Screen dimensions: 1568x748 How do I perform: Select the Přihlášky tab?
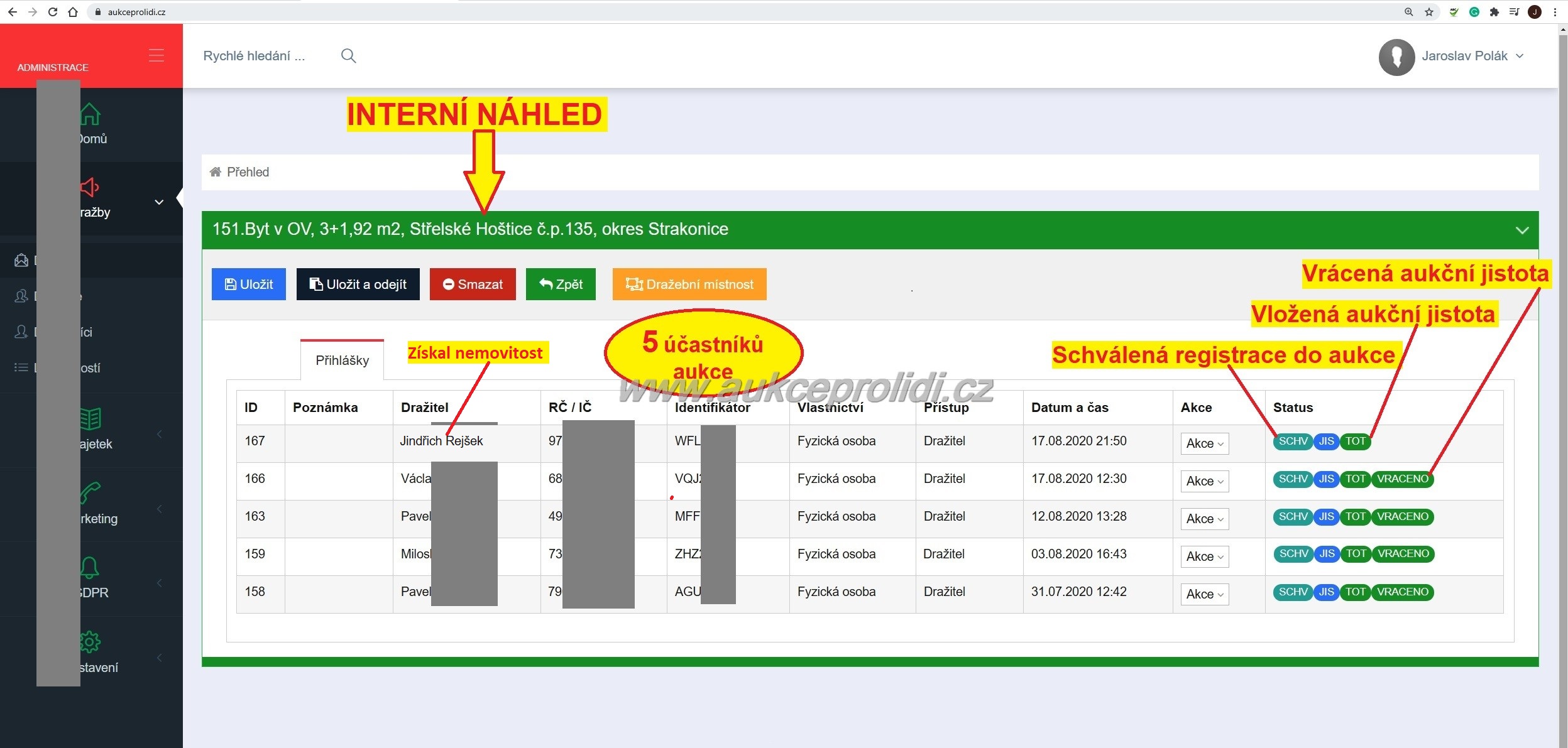[342, 360]
